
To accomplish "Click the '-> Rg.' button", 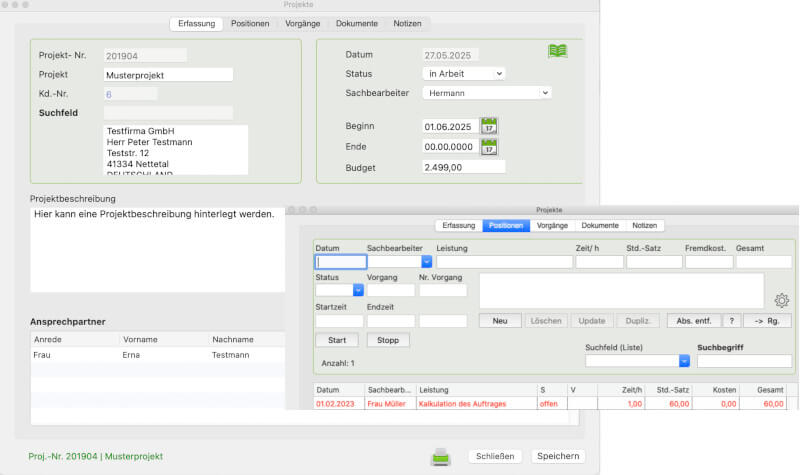I will coord(767,321).
